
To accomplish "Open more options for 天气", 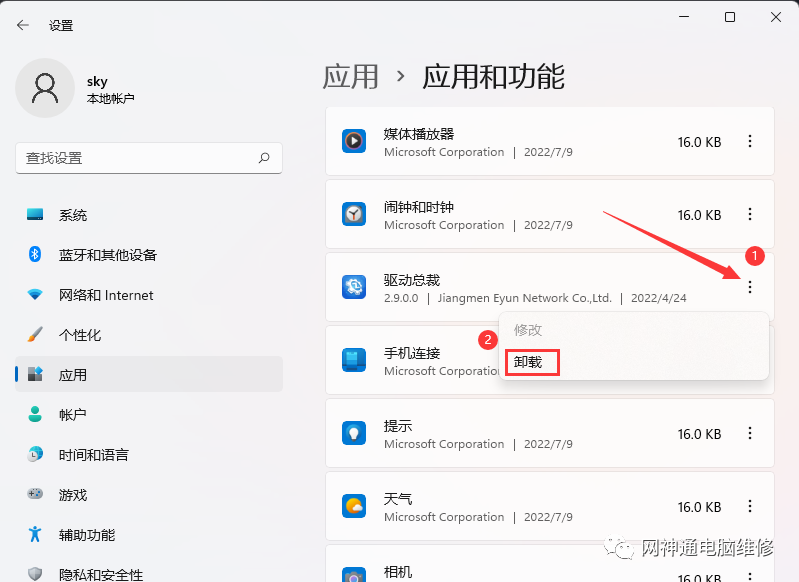I will tap(750, 506).
